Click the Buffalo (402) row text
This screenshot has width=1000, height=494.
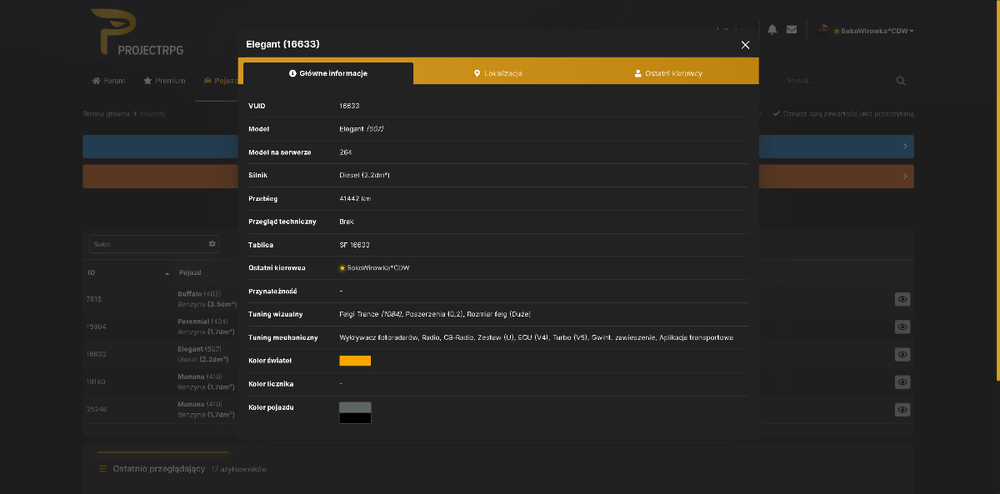coord(198,294)
